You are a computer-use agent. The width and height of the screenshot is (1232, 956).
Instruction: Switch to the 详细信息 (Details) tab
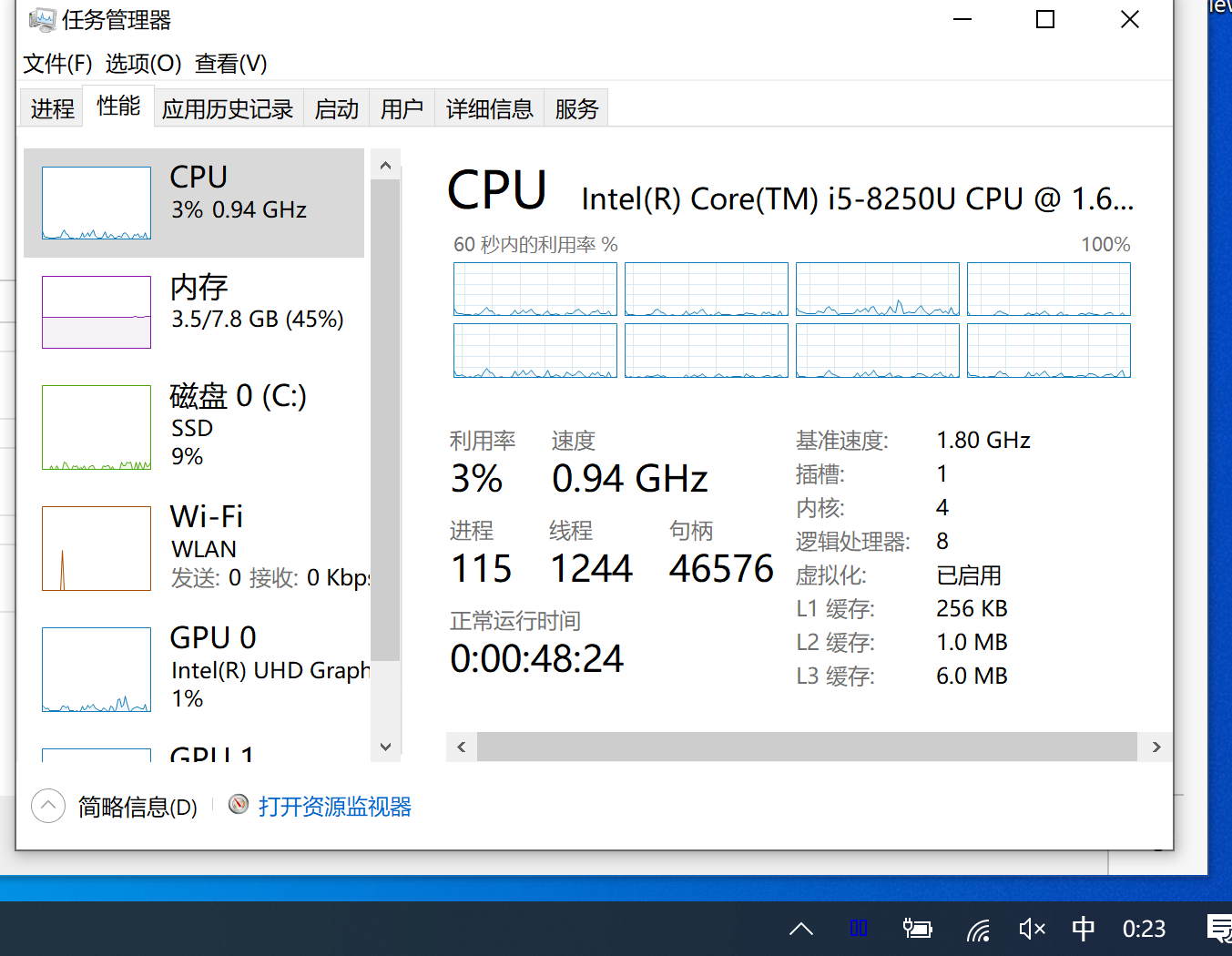pyautogui.click(x=489, y=109)
